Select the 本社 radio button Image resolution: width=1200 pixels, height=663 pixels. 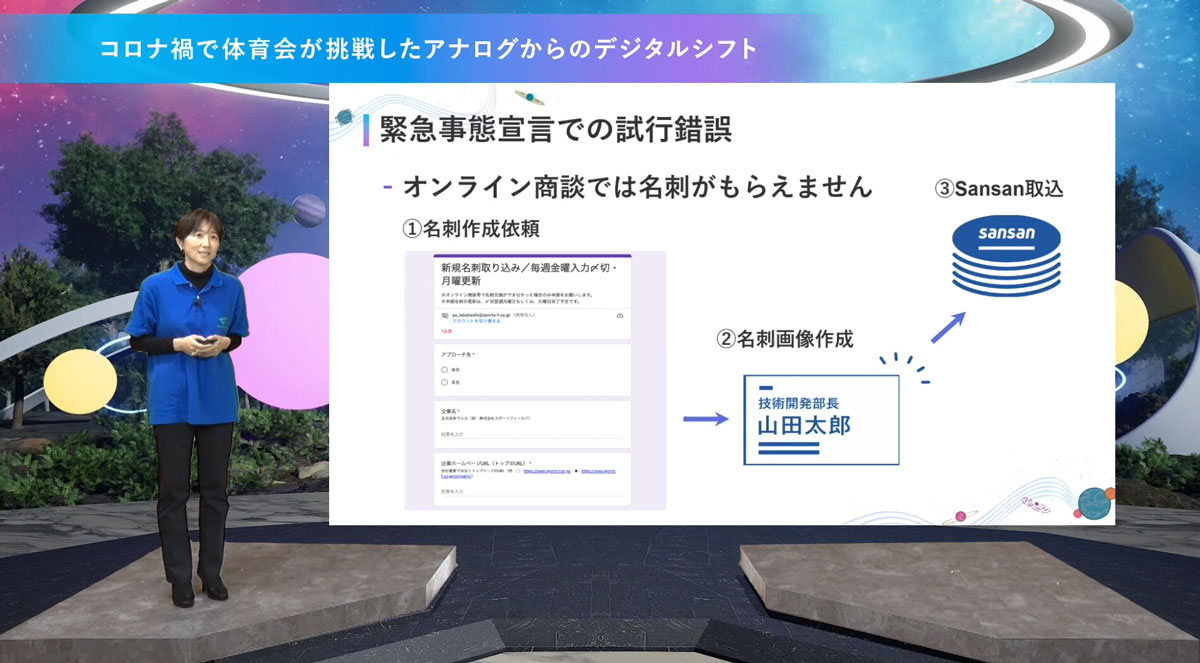[444, 370]
